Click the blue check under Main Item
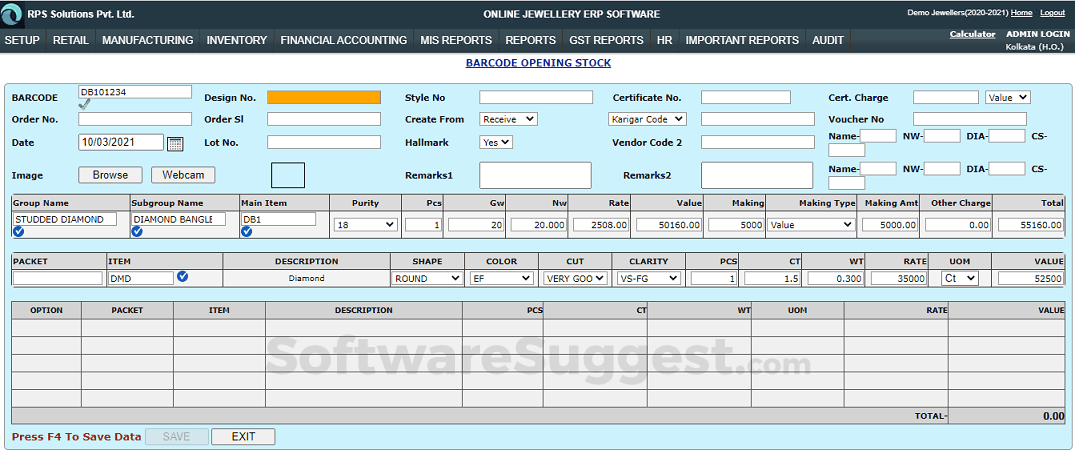1075x454 pixels. [246, 232]
